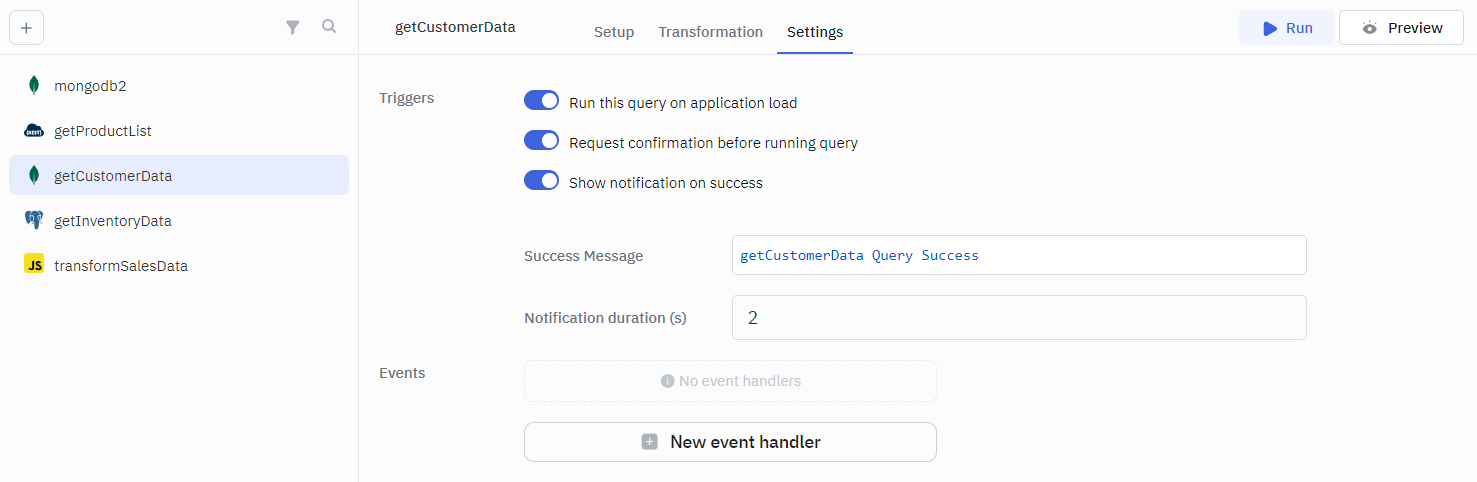Viewport: 1477px width, 482px height.
Task: Click the MongoDB icon beside getCustomerData
Action: point(34,176)
